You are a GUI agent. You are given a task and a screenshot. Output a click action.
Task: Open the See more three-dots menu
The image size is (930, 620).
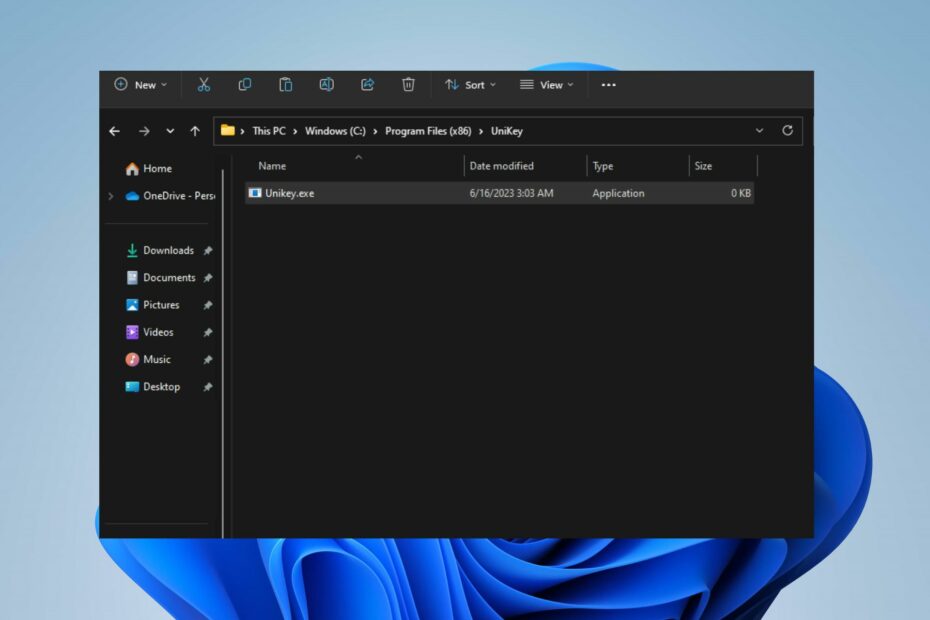[609, 85]
